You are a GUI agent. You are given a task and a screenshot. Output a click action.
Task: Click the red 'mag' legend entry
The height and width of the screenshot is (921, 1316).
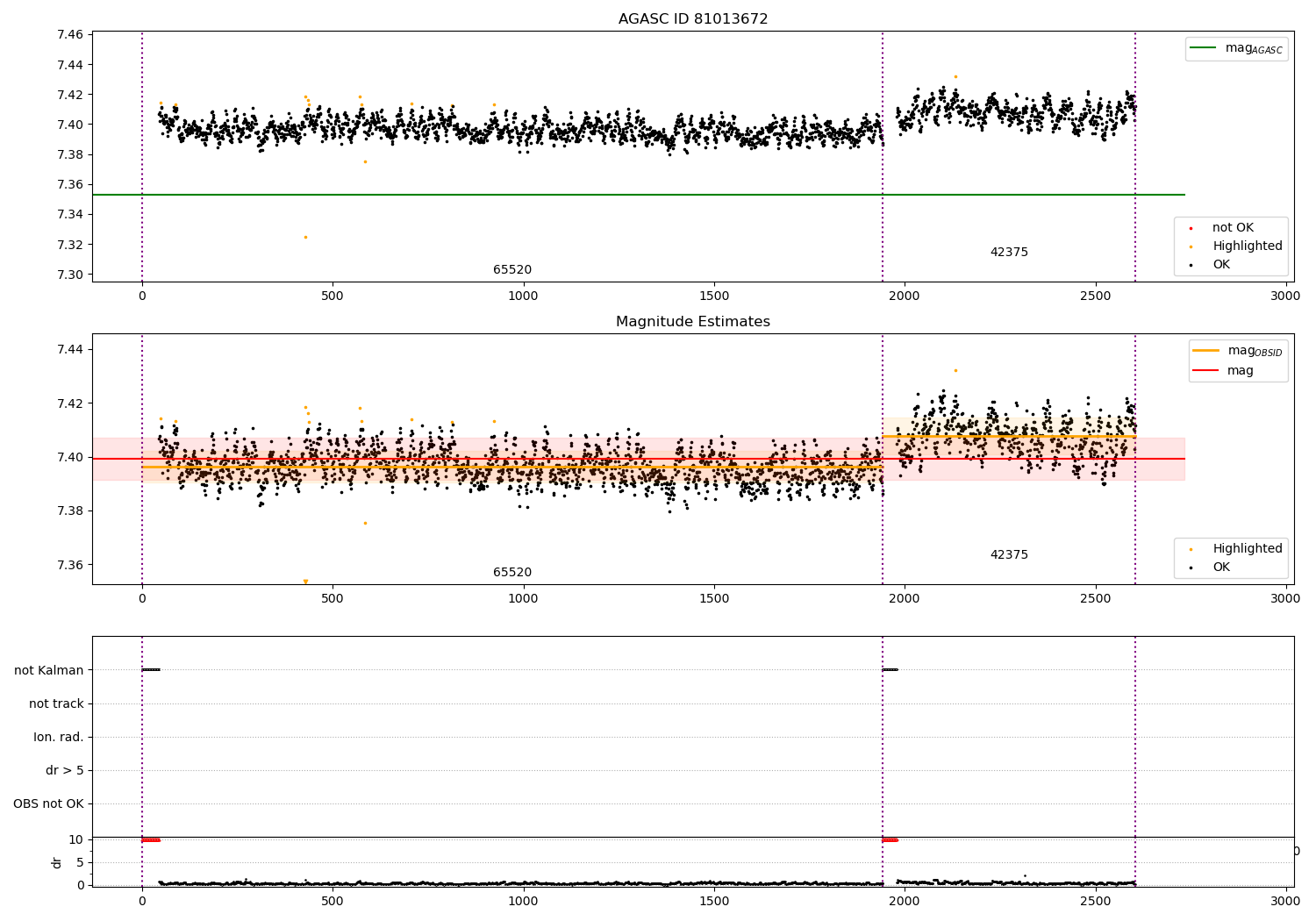tap(1224, 371)
